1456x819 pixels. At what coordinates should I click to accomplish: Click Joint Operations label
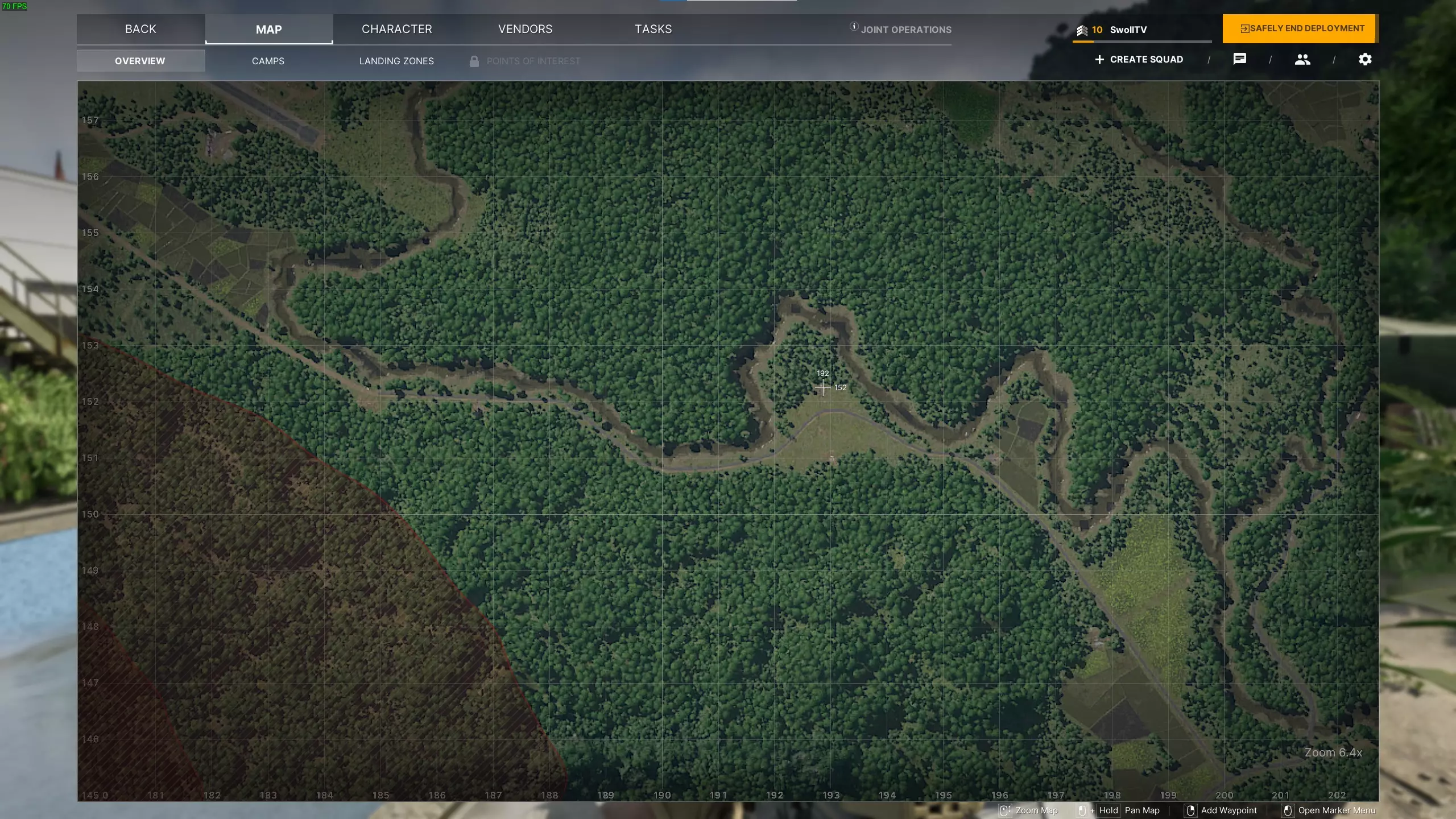click(x=906, y=30)
